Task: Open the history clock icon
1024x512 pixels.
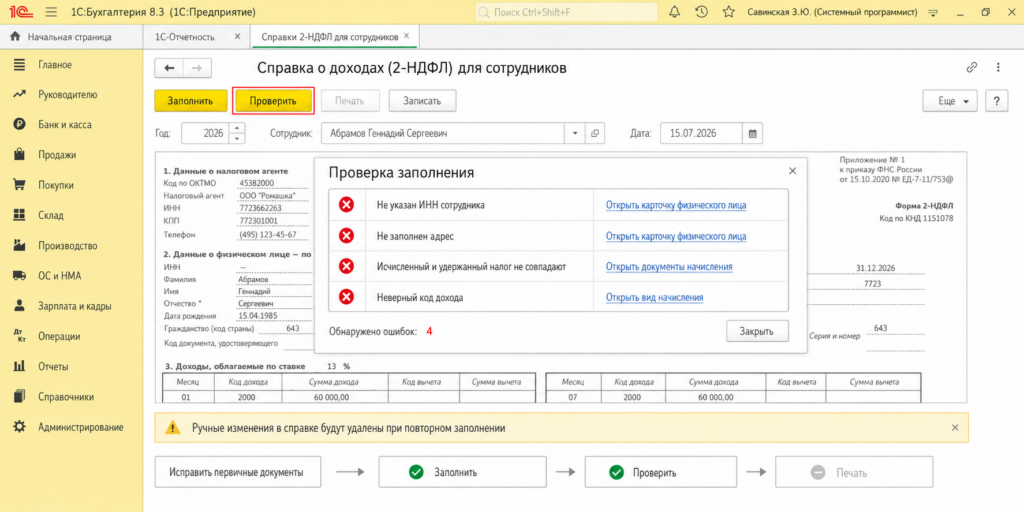Action: [x=701, y=12]
